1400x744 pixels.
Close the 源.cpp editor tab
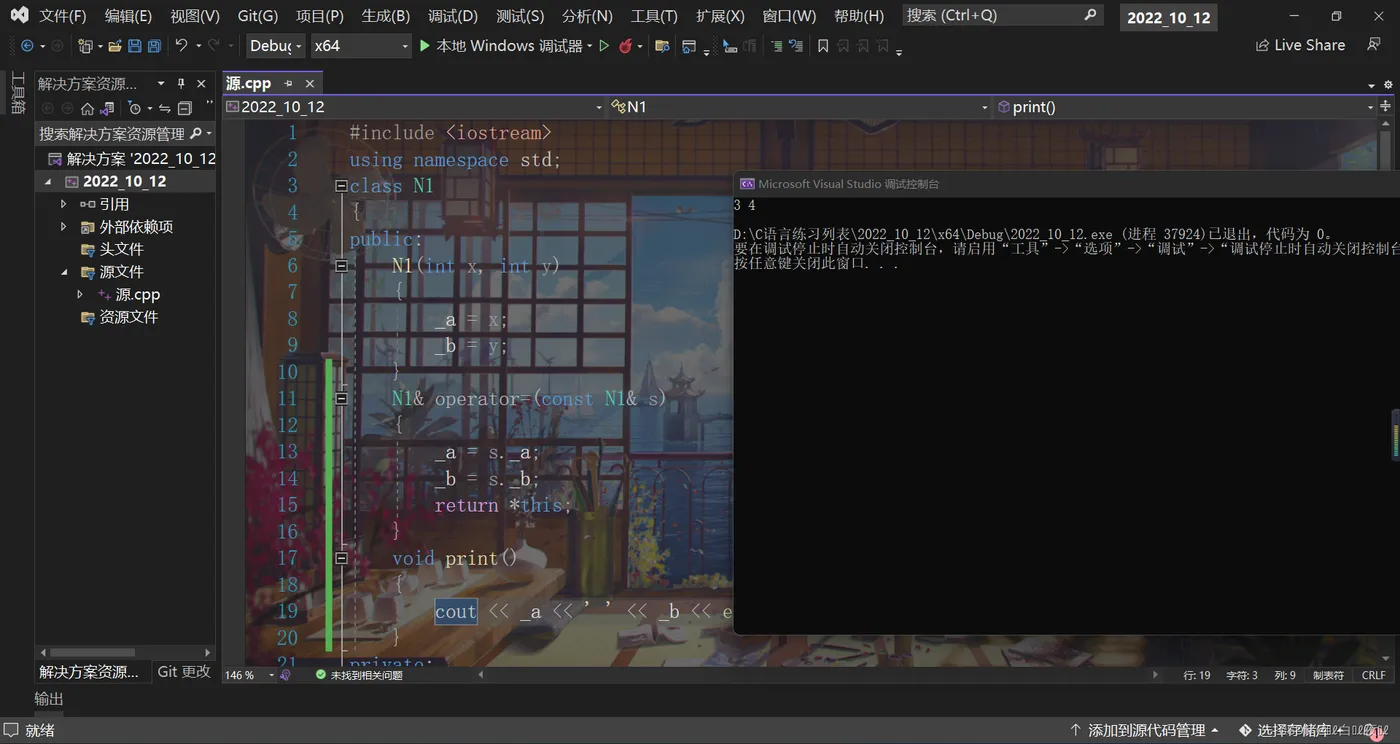[310, 84]
